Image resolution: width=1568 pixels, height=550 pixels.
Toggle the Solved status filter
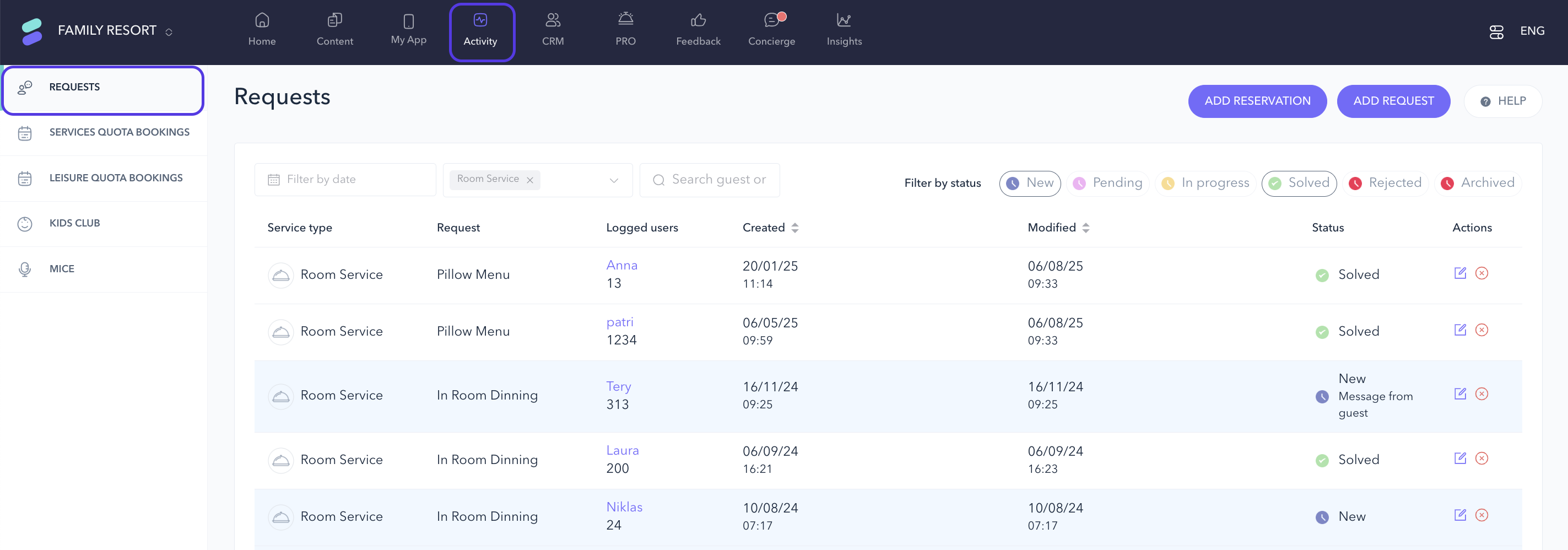(x=1299, y=184)
